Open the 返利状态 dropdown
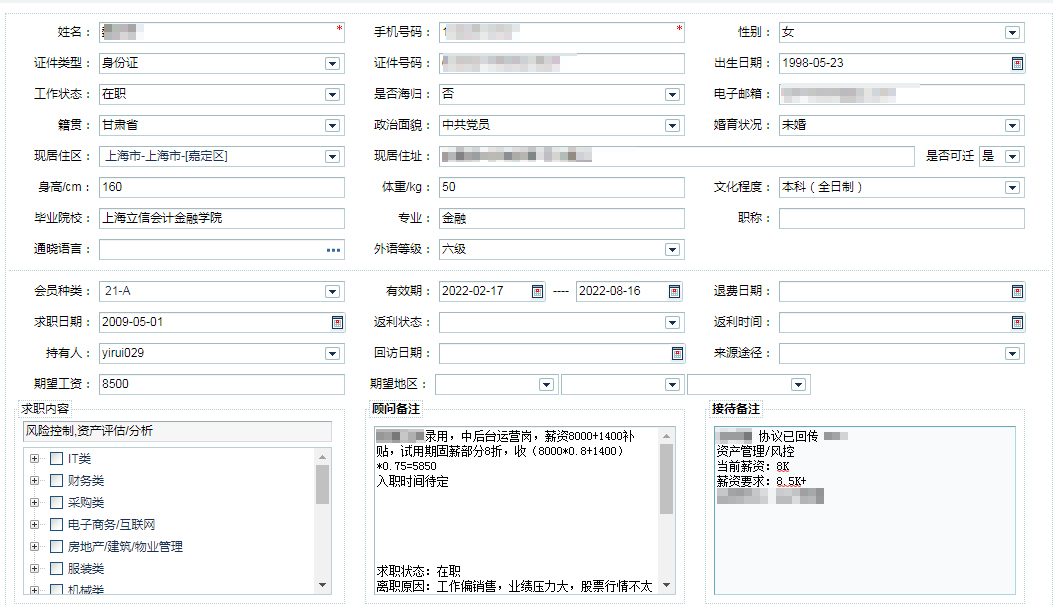 [672, 322]
